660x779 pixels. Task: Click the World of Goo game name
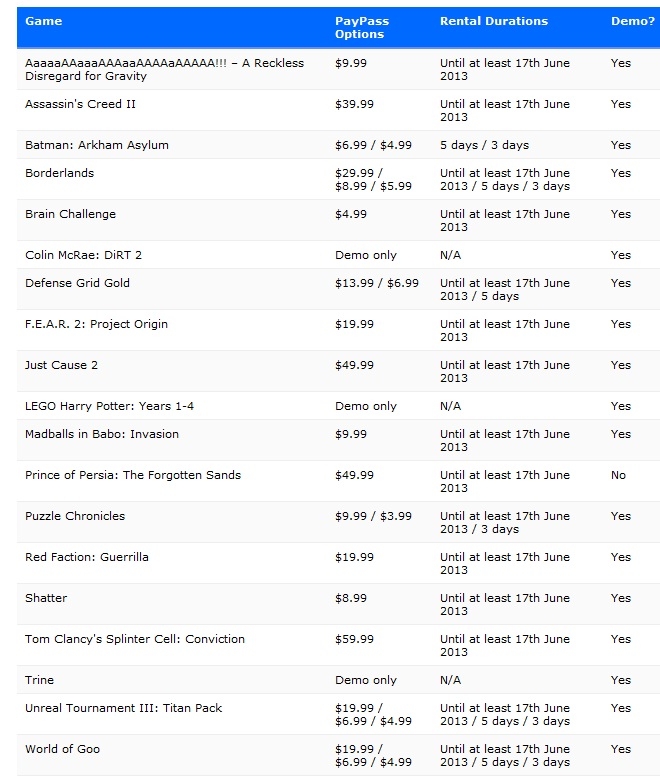click(x=62, y=749)
